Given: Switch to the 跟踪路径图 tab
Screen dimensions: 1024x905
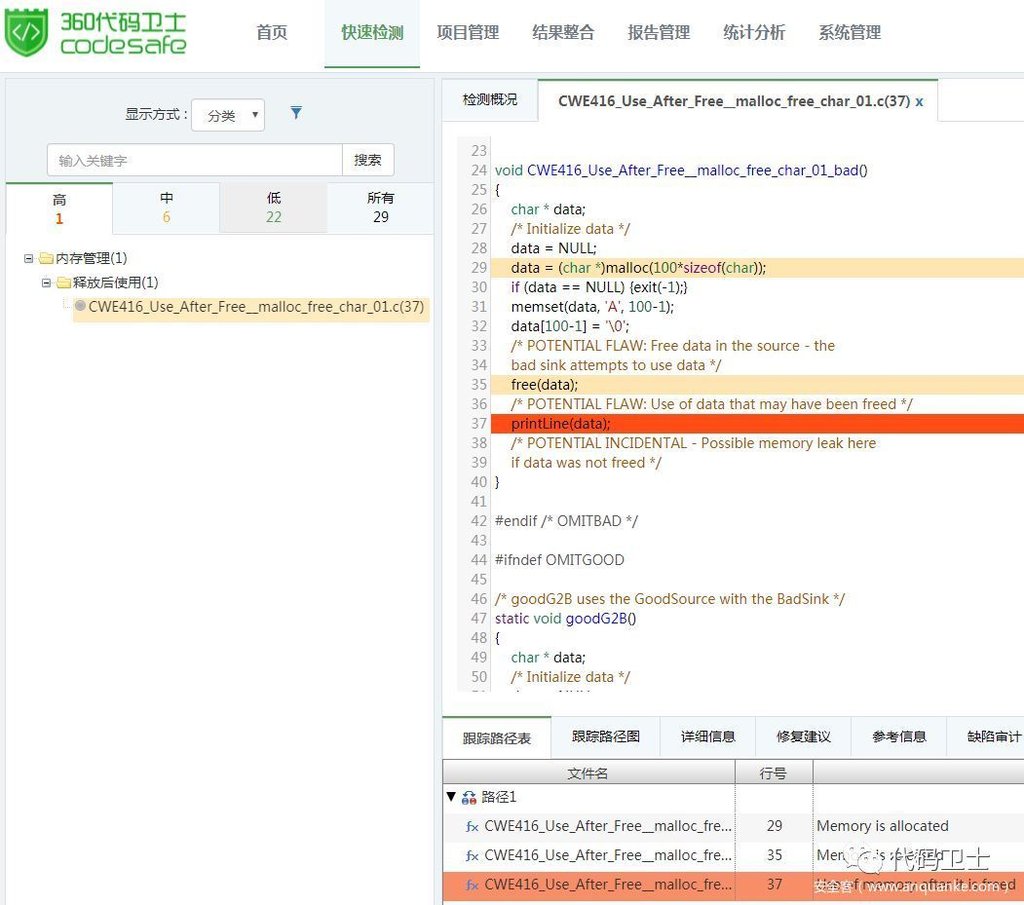Looking at the screenshot, I should 605,737.
